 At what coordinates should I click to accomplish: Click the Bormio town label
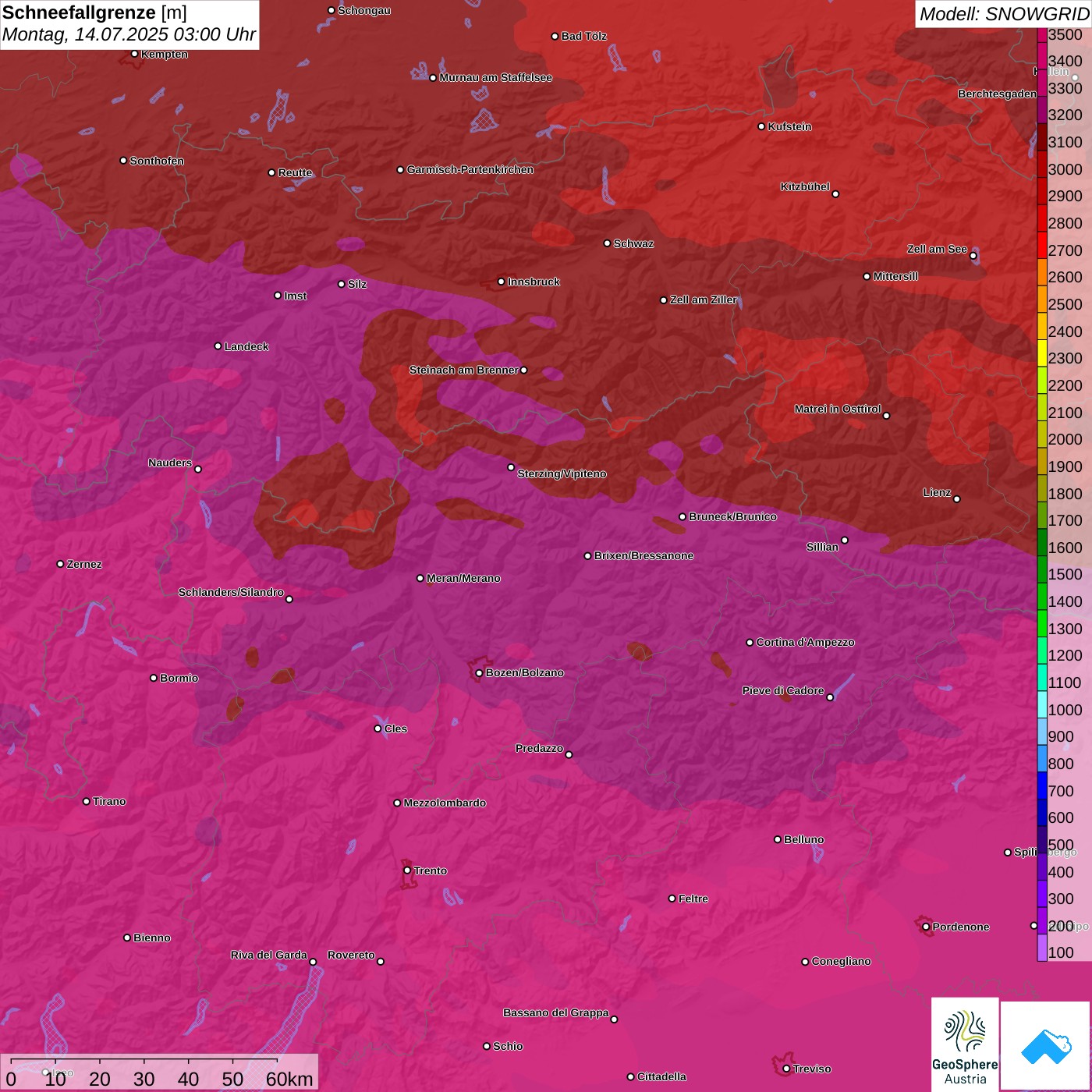point(179,678)
